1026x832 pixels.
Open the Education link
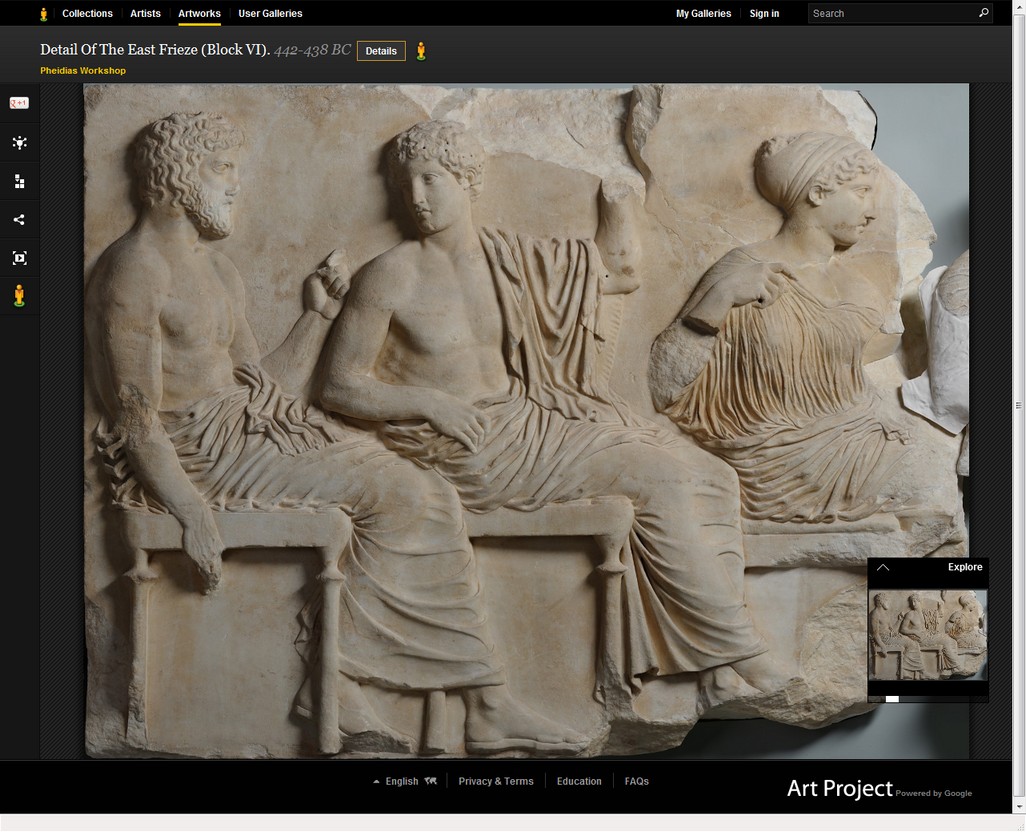[579, 781]
